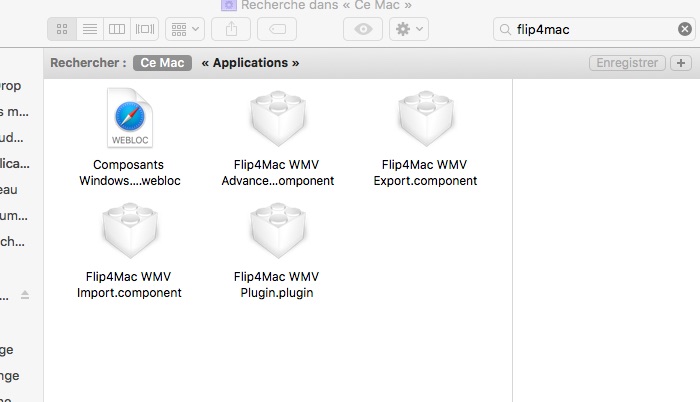Image resolution: width=700 pixels, height=402 pixels.
Task: Switch Finder to list view
Action: pyautogui.click(x=90, y=29)
